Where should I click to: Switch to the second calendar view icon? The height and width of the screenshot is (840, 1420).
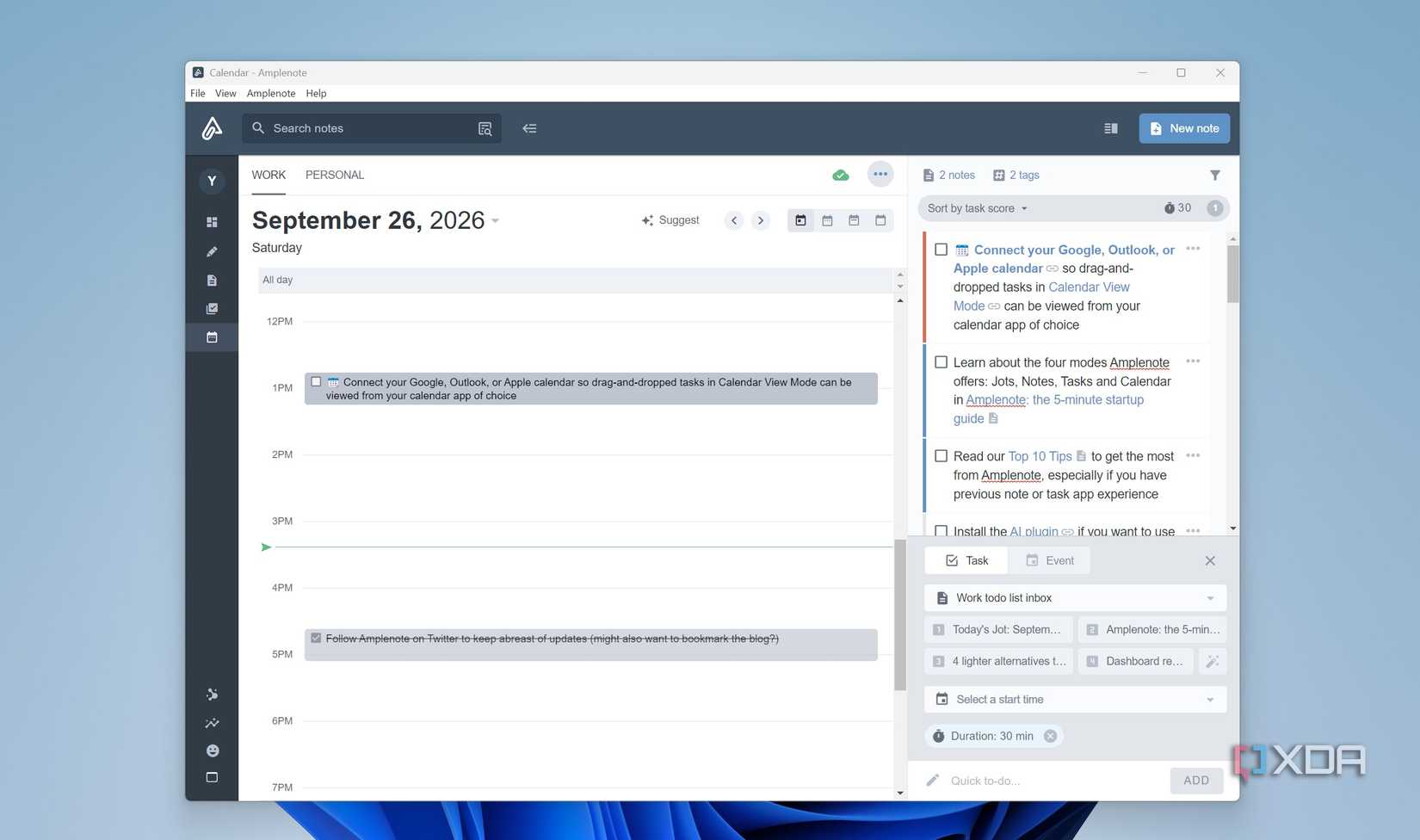(x=827, y=220)
